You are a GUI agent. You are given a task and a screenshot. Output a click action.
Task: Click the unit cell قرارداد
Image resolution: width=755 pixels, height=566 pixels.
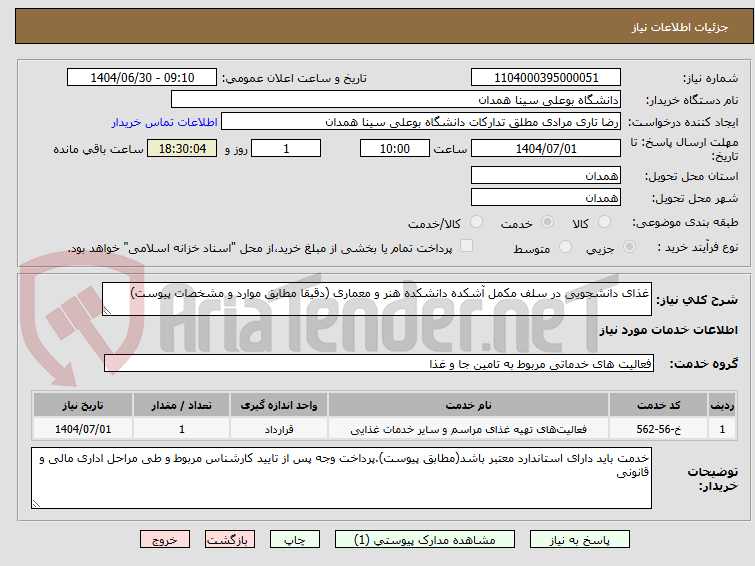[x=279, y=429]
